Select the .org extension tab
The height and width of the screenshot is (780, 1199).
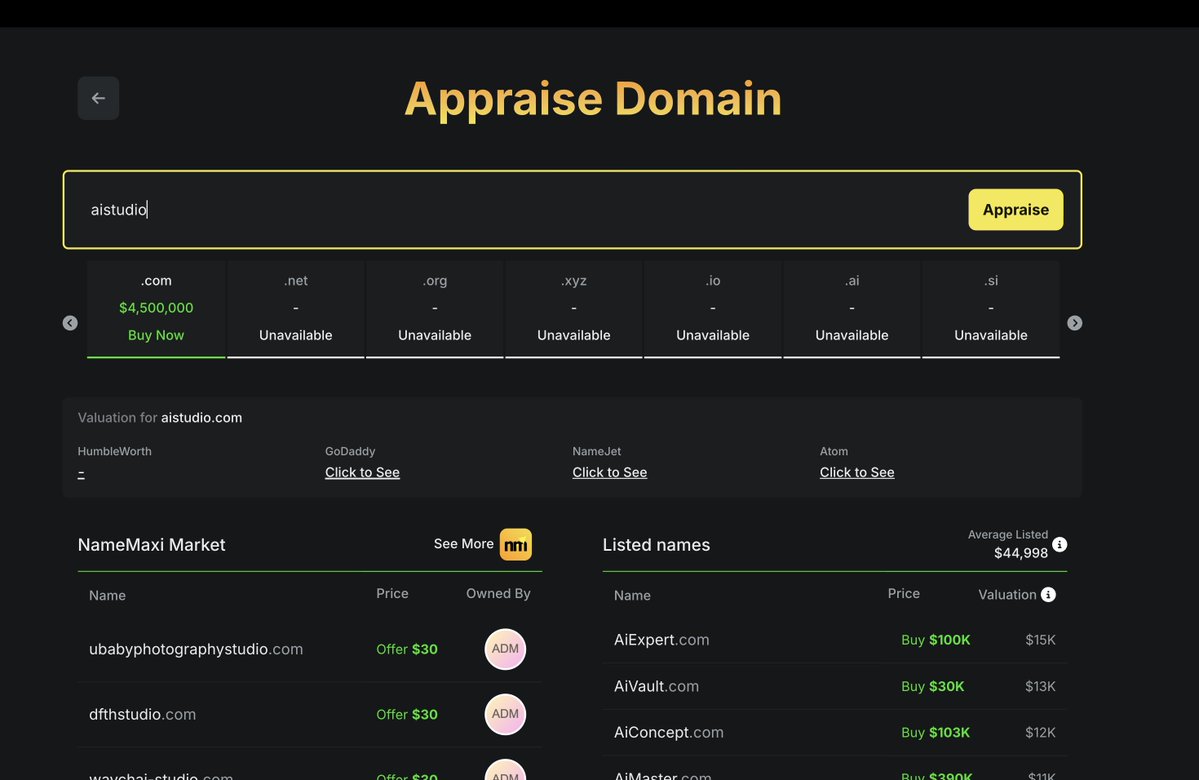(x=434, y=308)
